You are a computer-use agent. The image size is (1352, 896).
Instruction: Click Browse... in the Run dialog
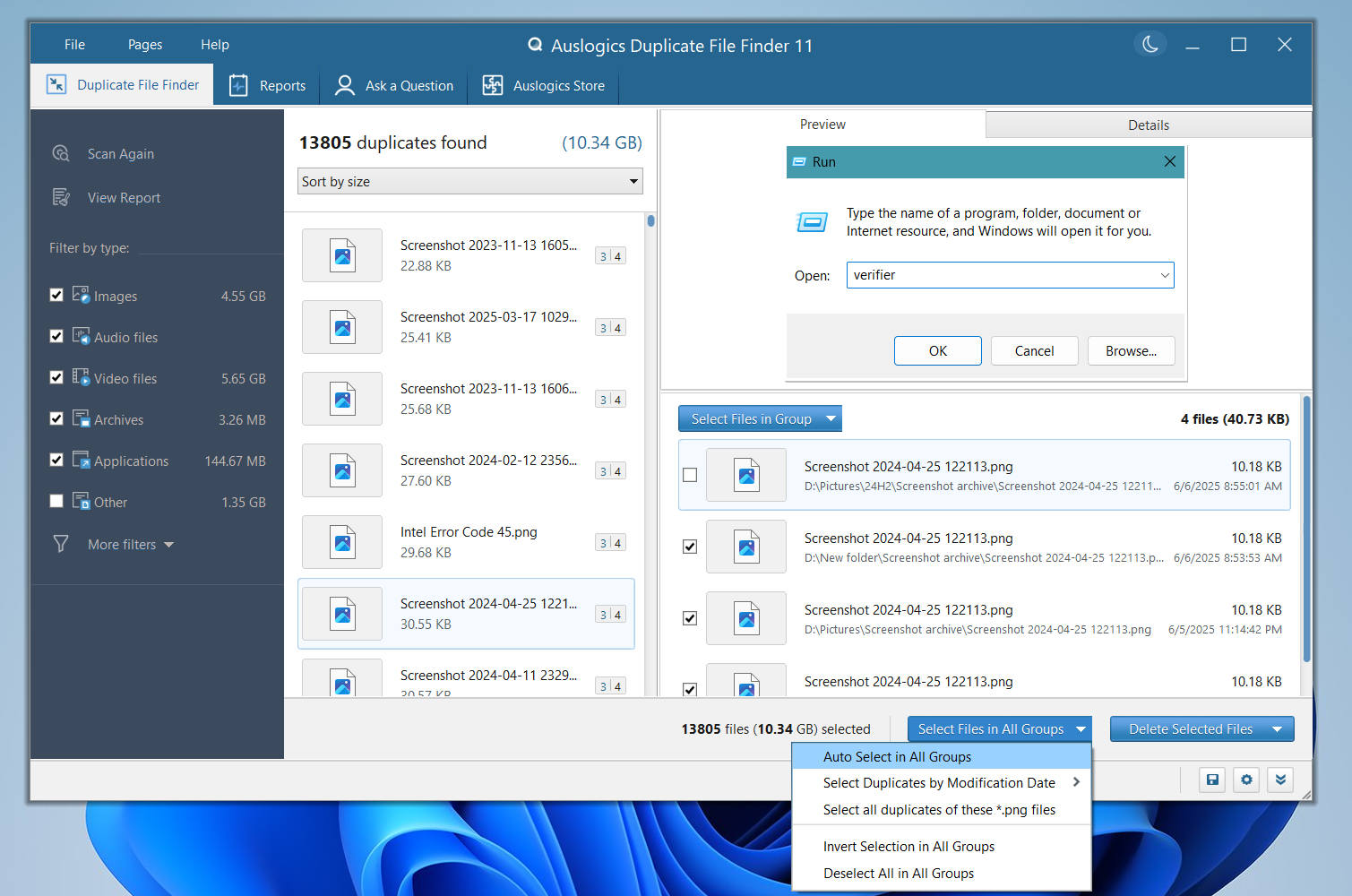(x=1131, y=351)
